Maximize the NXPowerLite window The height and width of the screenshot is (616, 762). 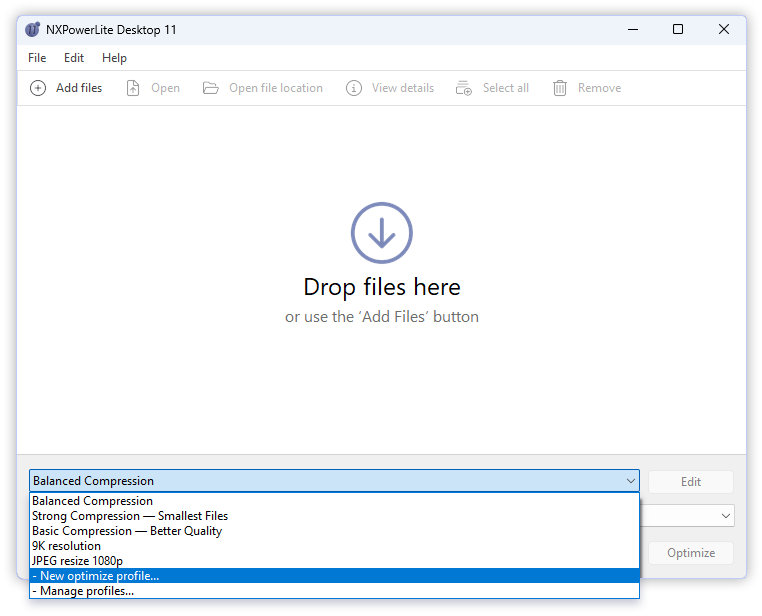point(678,30)
